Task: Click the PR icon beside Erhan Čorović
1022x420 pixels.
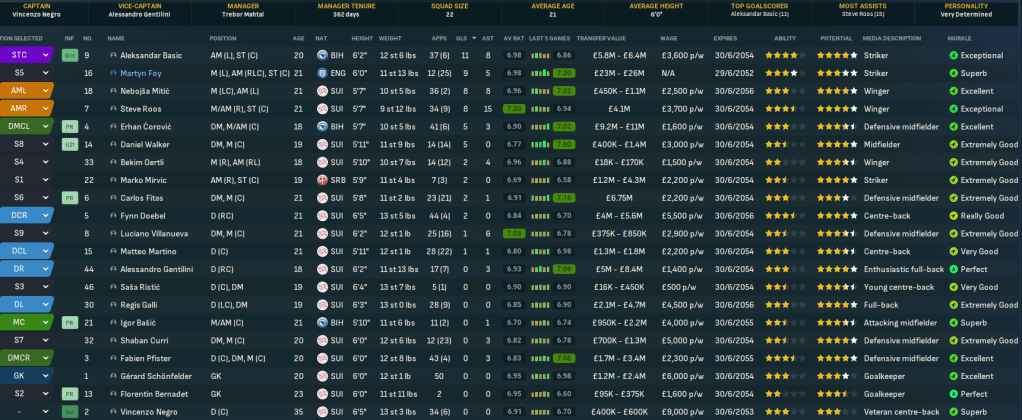Action: coord(69,127)
